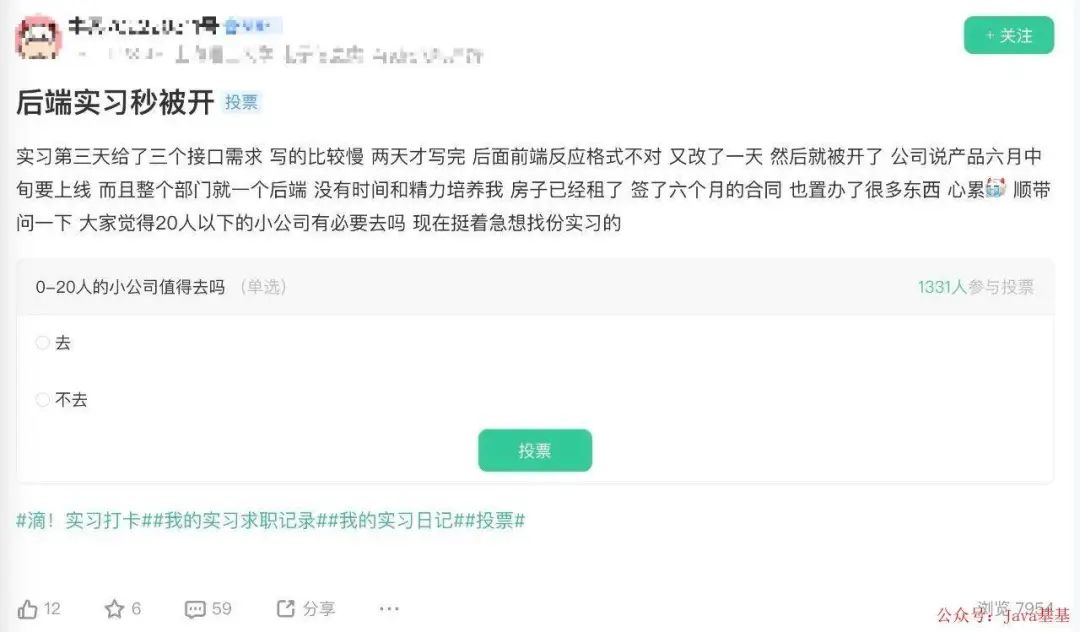Follow the author with 关注 button
Viewport: 1080px width, 632px height.
click(x=1008, y=35)
